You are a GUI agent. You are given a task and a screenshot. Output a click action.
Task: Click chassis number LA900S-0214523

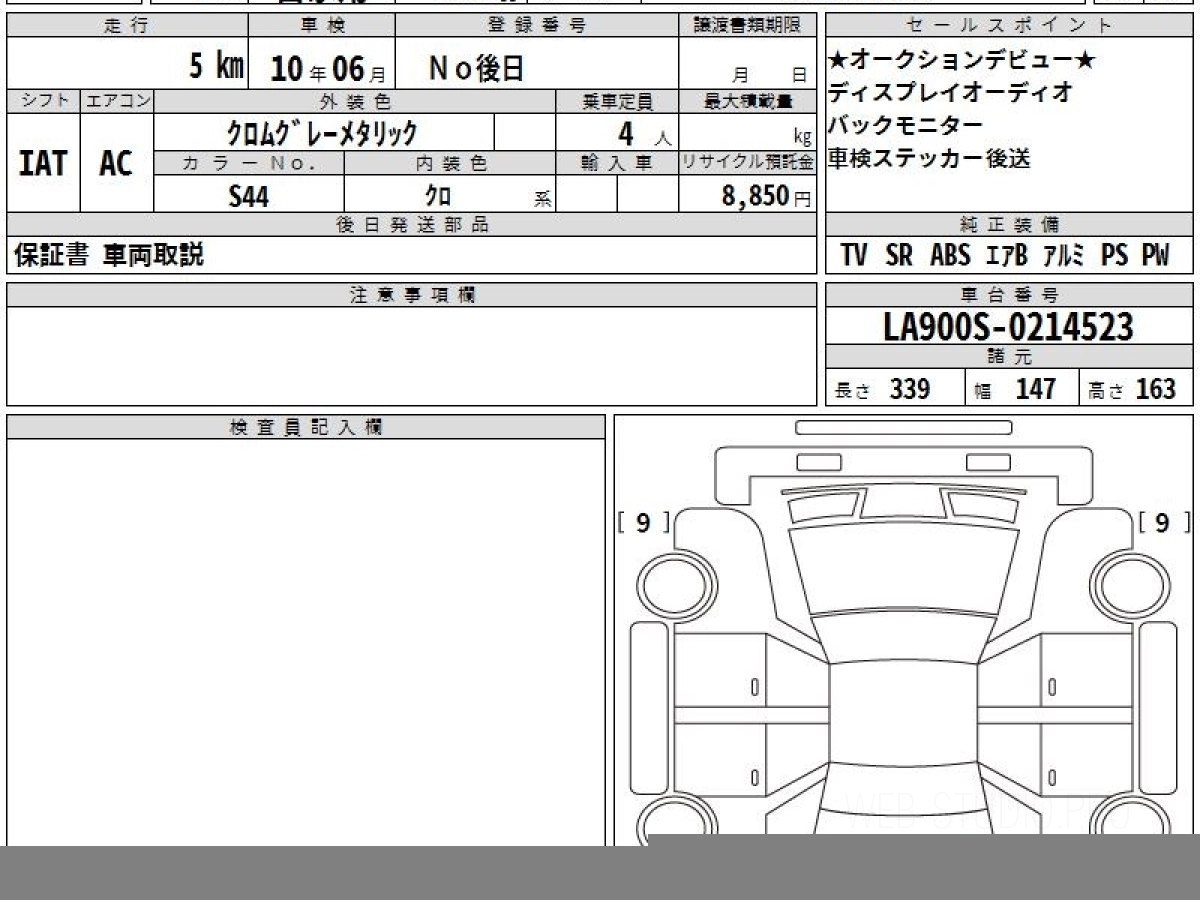pyautogui.click(x=1008, y=327)
